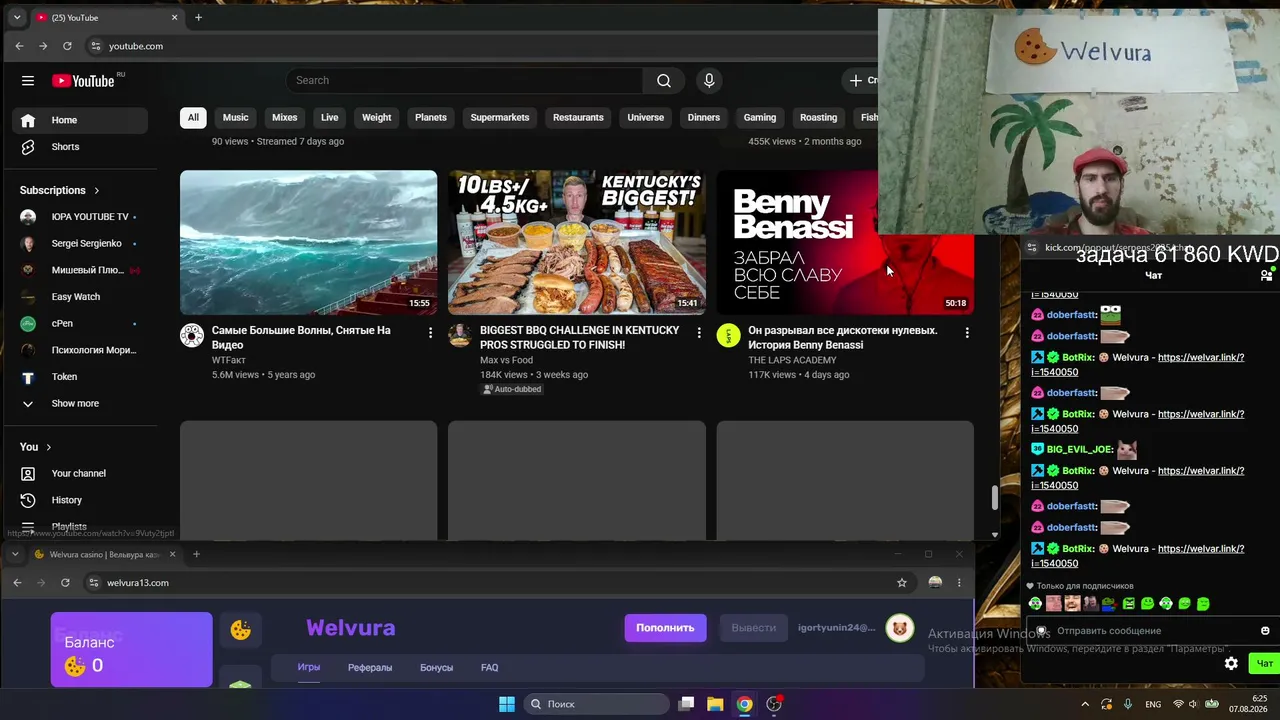Open chat settings gear in Kick chat
The image size is (1280, 720).
pos(1231,664)
